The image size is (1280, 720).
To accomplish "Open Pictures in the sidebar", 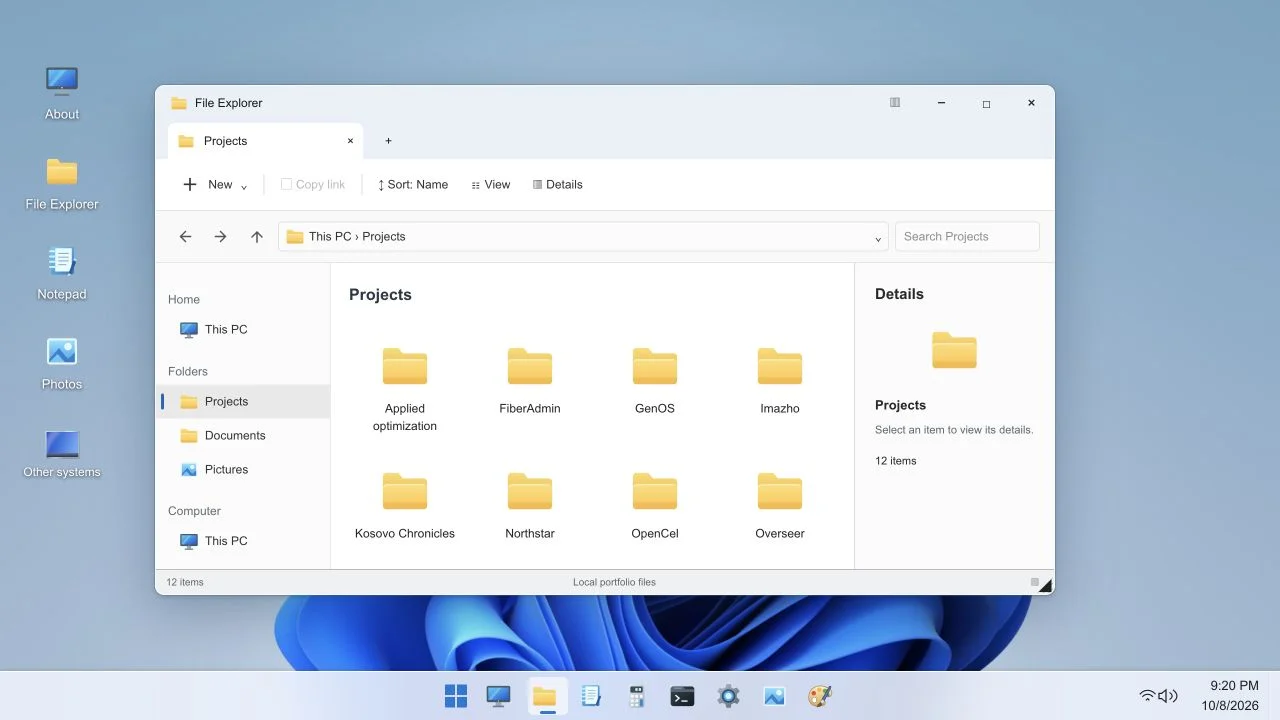I will pos(244,470).
